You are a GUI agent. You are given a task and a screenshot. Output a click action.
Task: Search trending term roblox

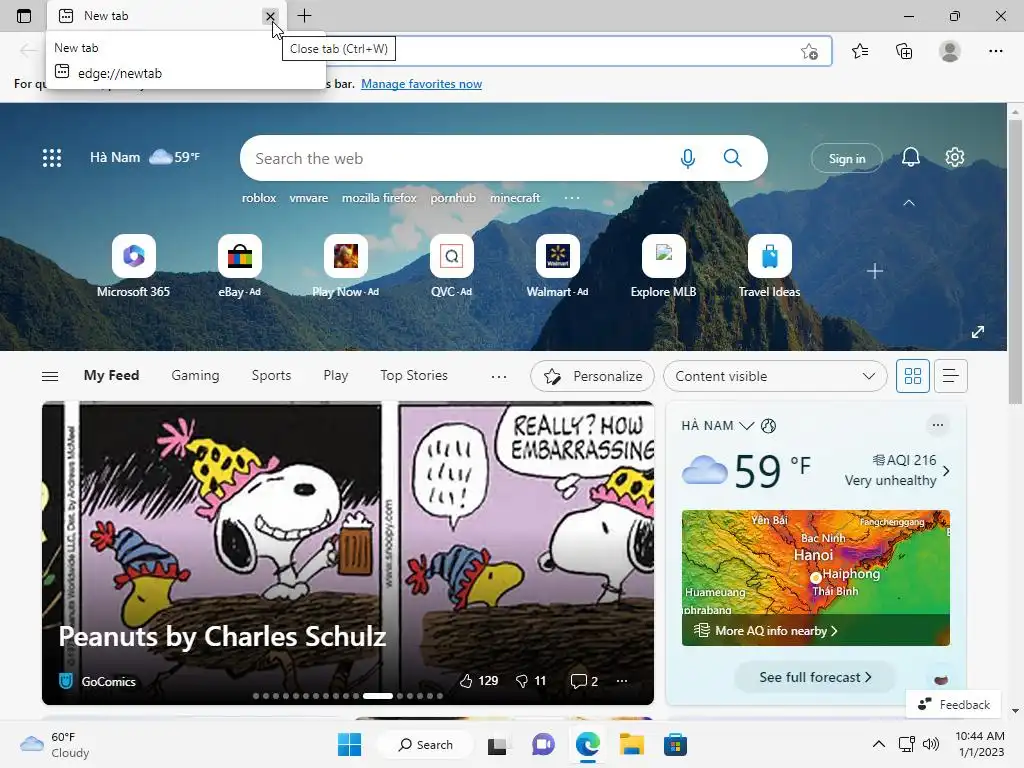pyautogui.click(x=259, y=198)
